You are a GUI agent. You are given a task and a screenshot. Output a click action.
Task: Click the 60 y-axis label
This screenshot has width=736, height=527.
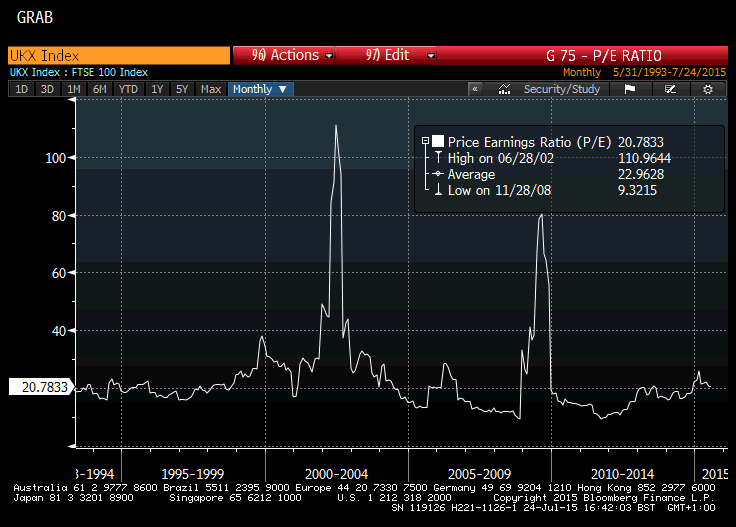59,273
